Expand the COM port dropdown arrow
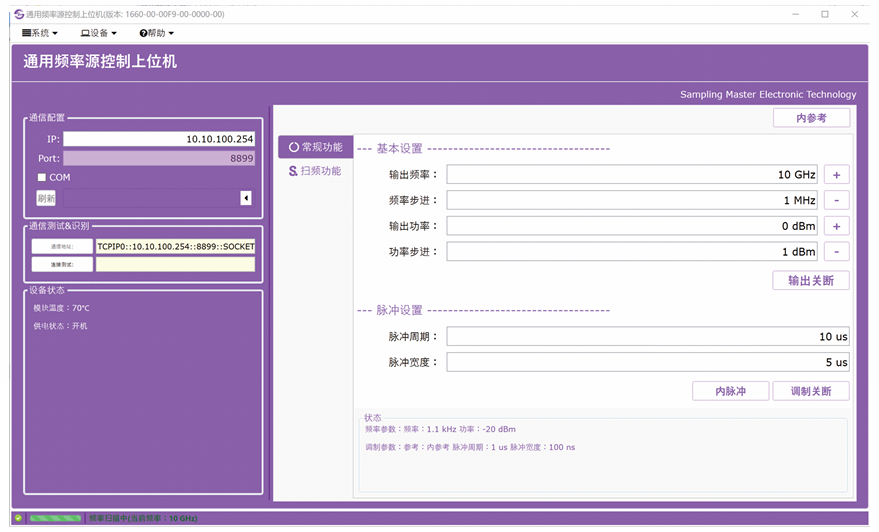This screenshot has height=532, width=879. (x=246, y=198)
